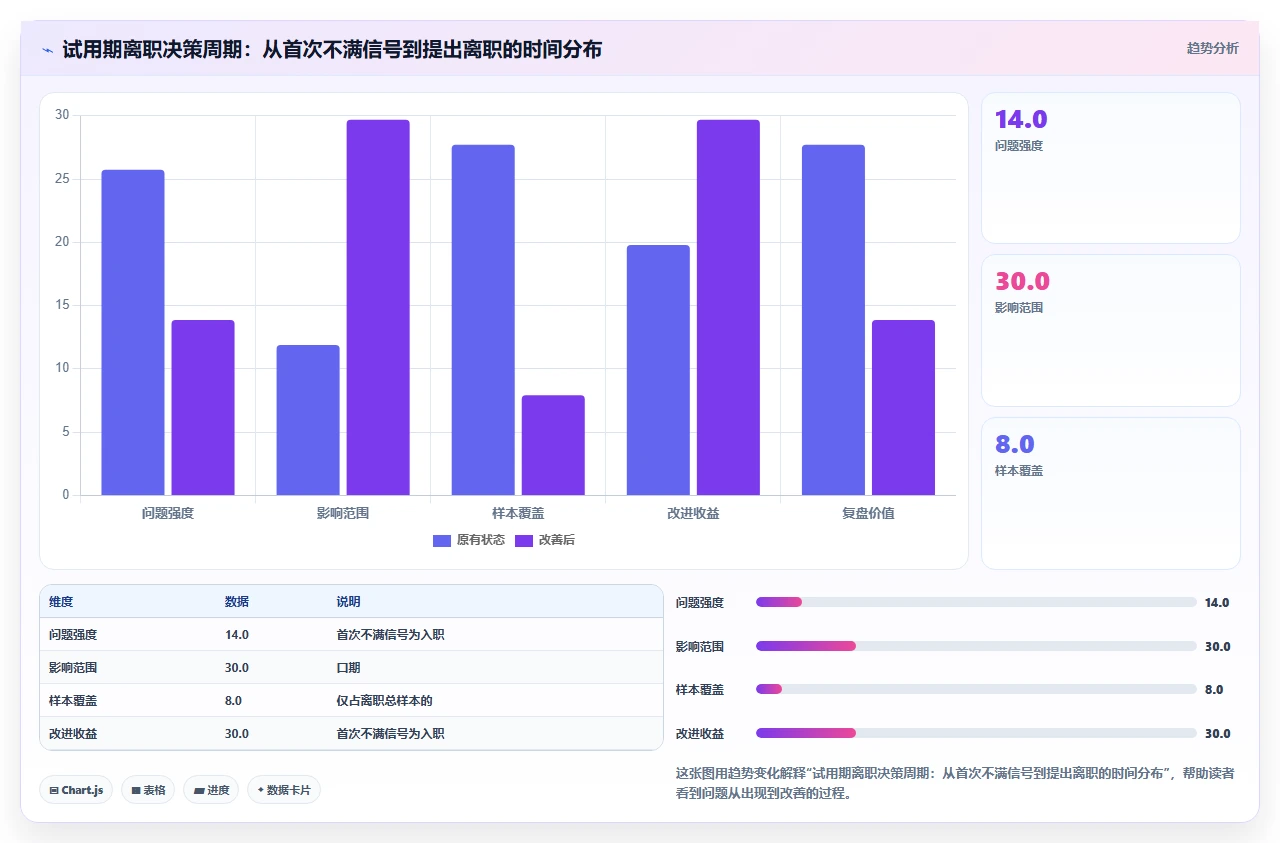This screenshot has height=843, width=1280.
Task: Click the 进度 tag chip
Action: point(211,790)
